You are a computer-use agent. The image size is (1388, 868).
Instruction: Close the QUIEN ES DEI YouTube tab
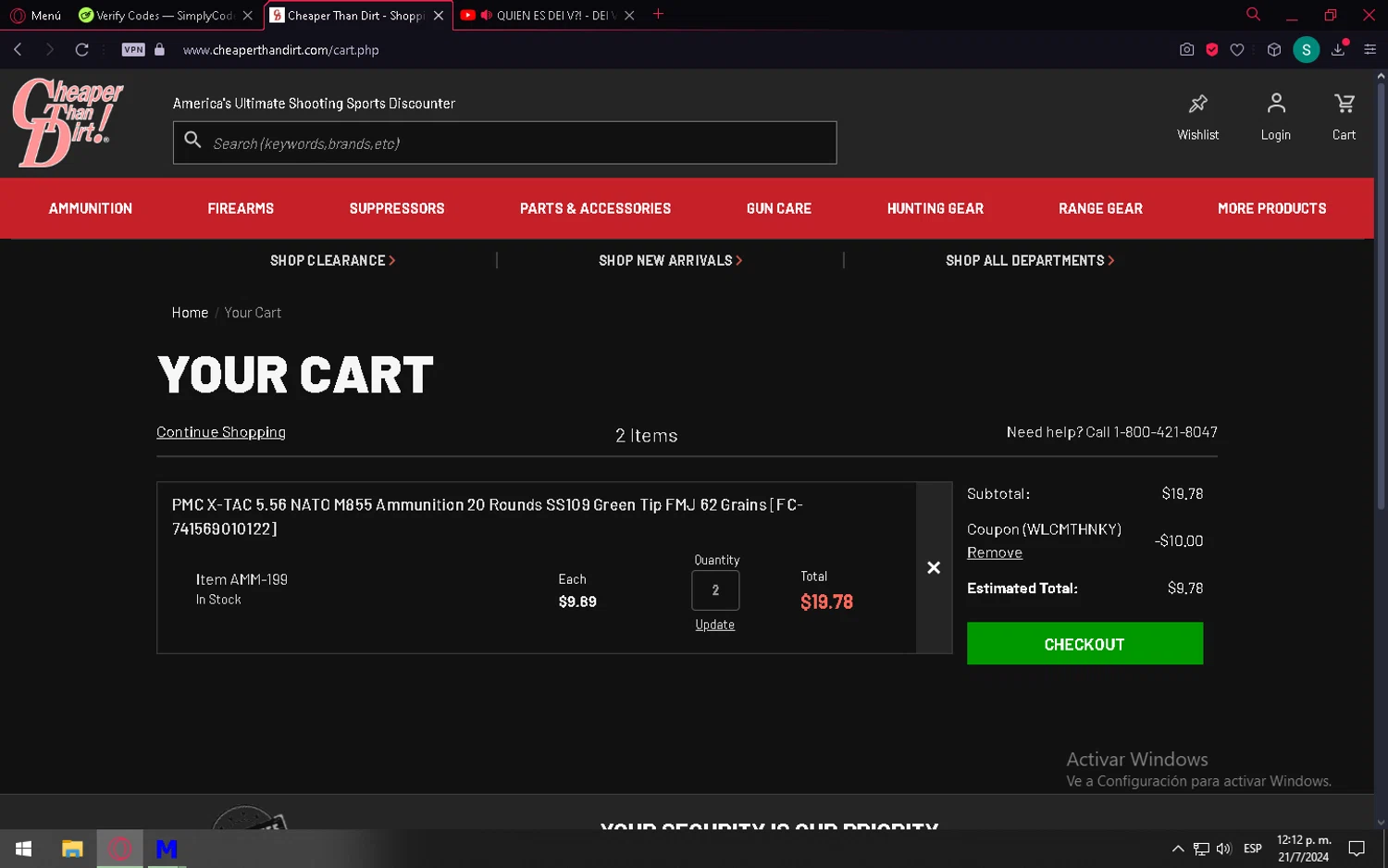(x=629, y=16)
